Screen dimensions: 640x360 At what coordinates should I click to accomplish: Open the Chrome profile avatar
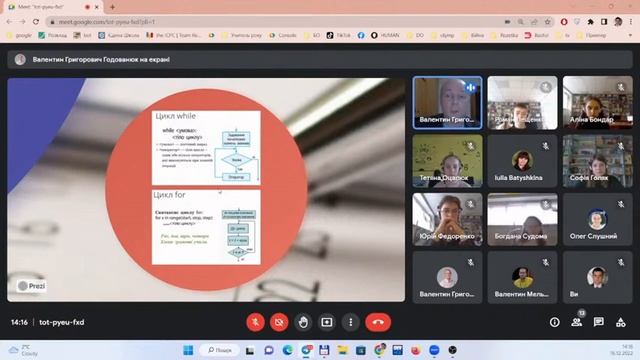coord(618,22)
